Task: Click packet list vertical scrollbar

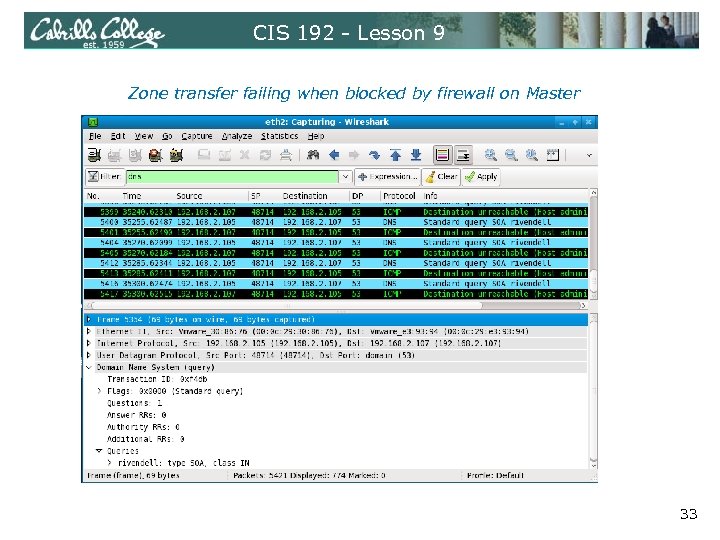Action: click(593, 244)
